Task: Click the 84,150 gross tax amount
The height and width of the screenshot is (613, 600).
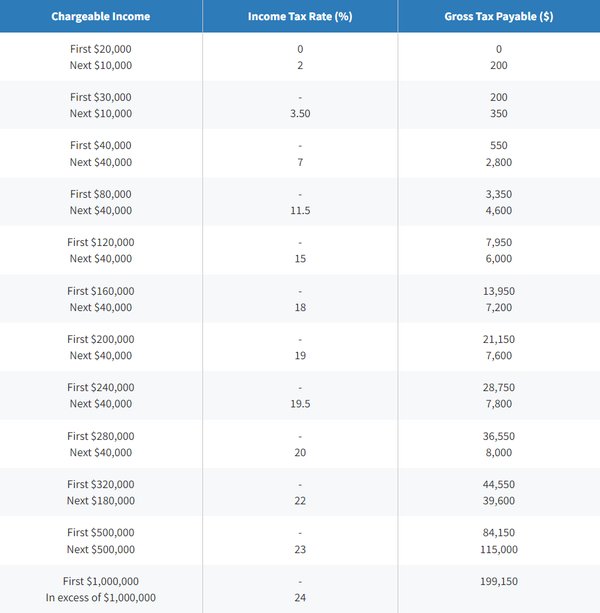Action: tap(498, 533)
